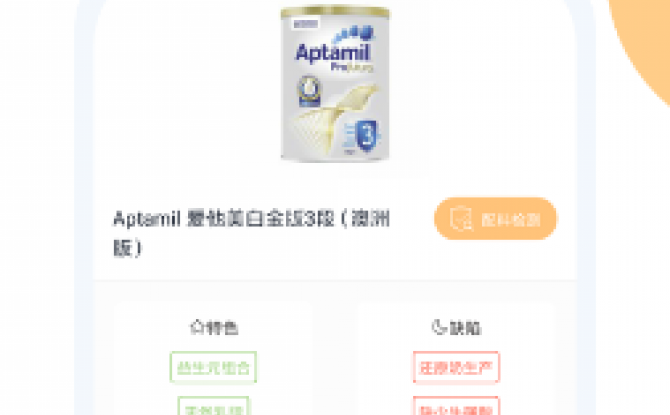Screen dimensions: 670x415
Task: Click the 特色 heading text
Action: 222,328
